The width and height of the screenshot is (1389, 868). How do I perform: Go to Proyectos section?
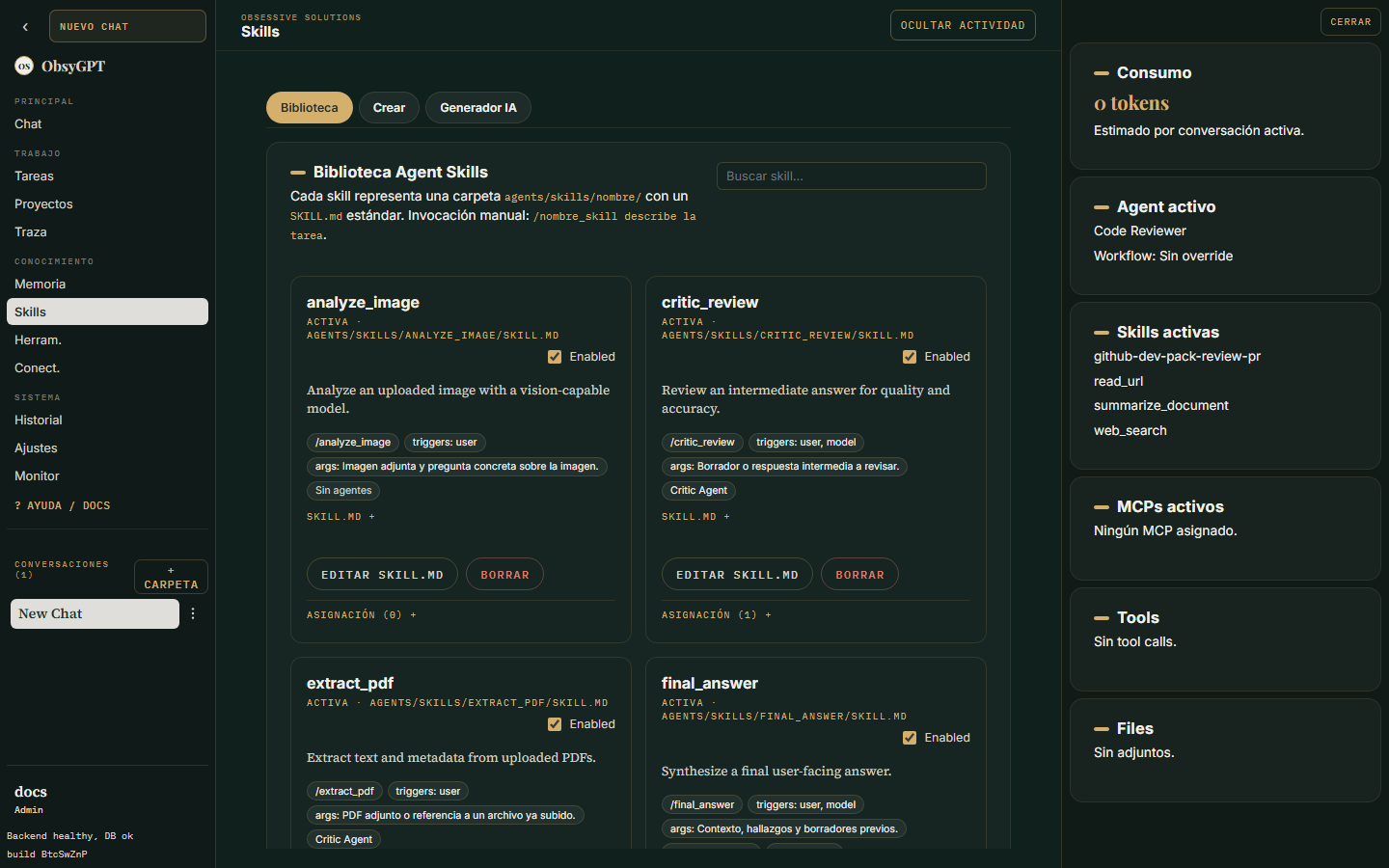tap(107, 203)
